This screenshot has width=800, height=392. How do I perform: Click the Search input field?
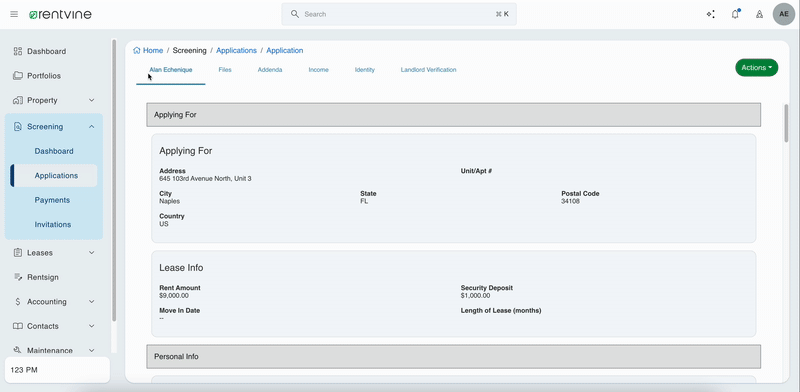point(399,14)
